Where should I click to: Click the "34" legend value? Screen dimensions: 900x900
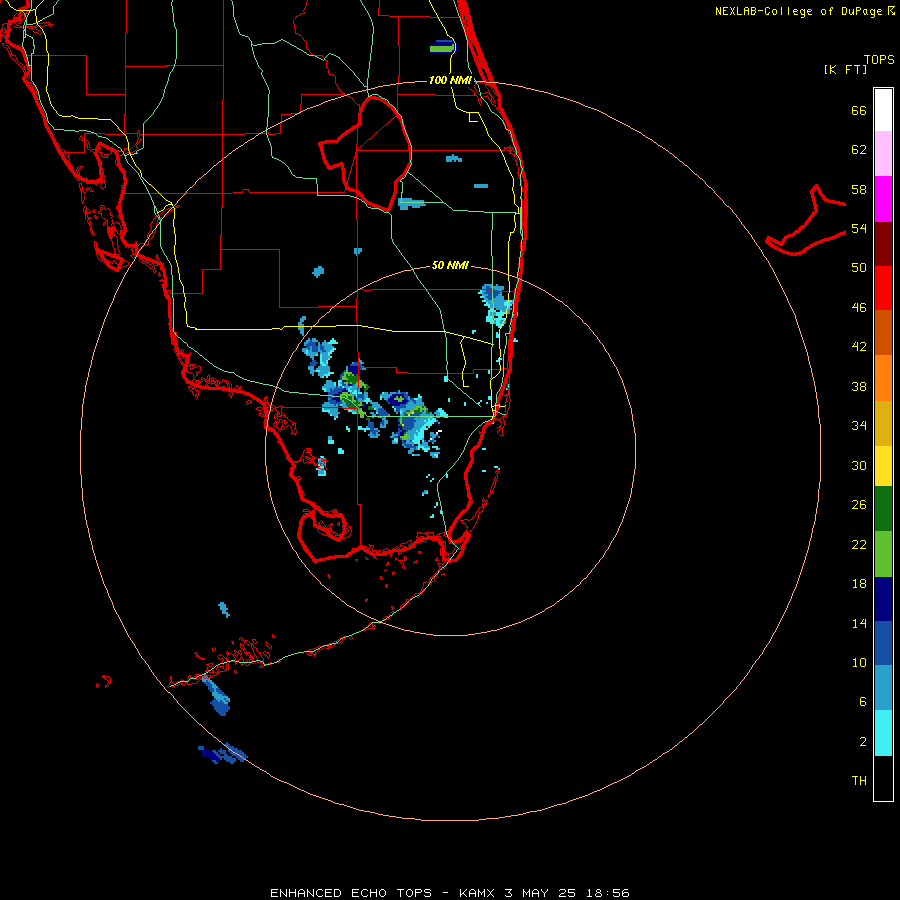(x=859, y=426)
